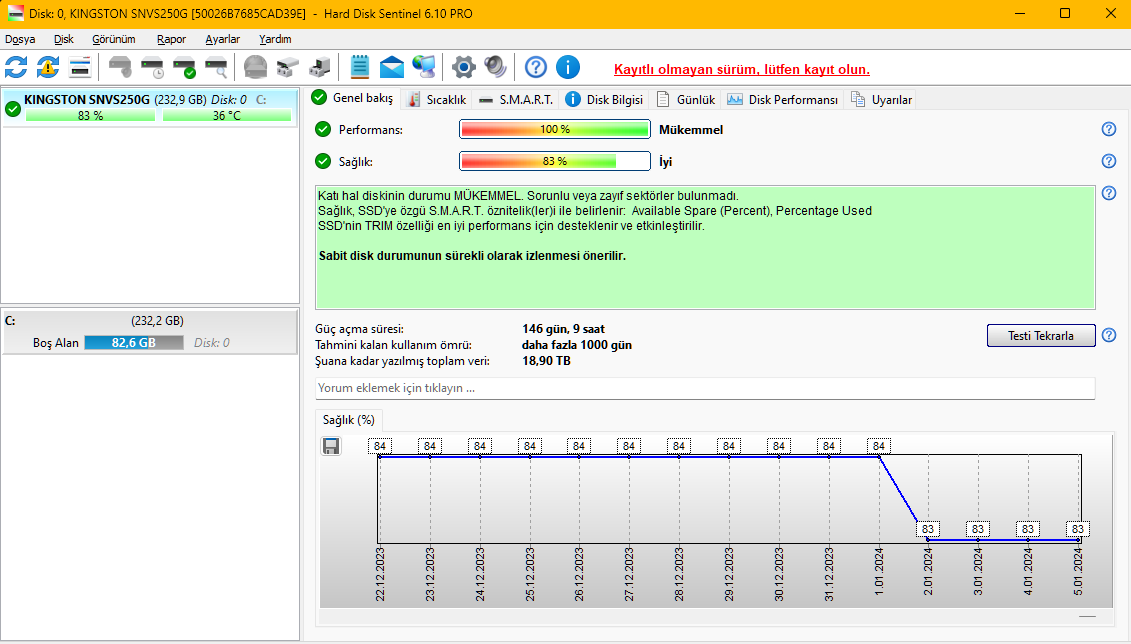Open the Dosya menu
This screenshot has height=644, width=1131.
pyautogui.click(x=20, y=39)
